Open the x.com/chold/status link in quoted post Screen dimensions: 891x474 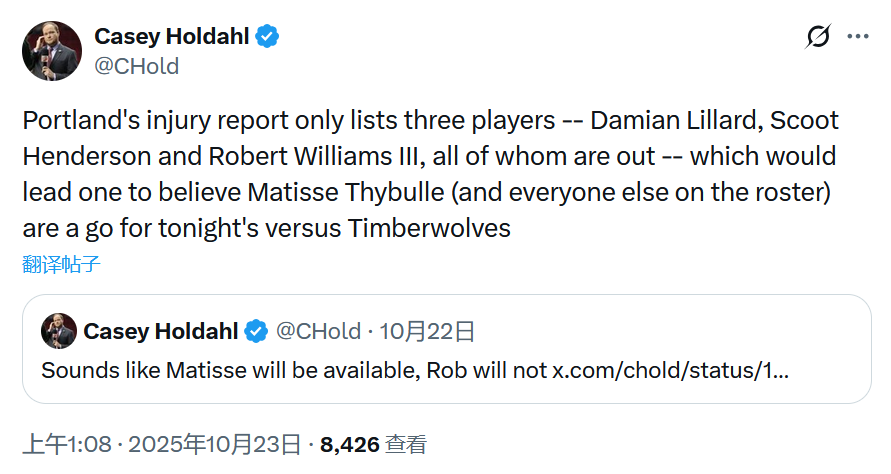tap(670, 369)
